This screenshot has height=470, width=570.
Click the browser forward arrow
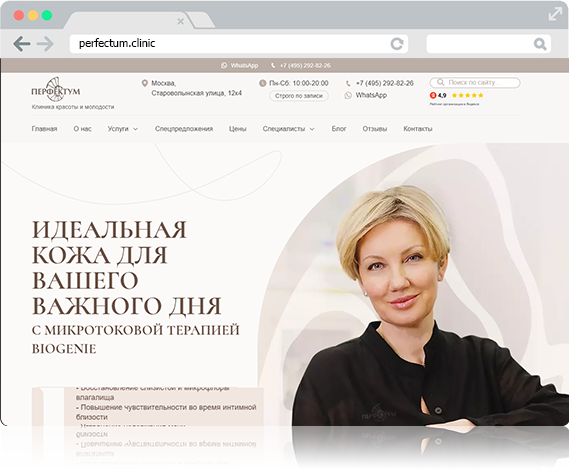tap(45, 44)
